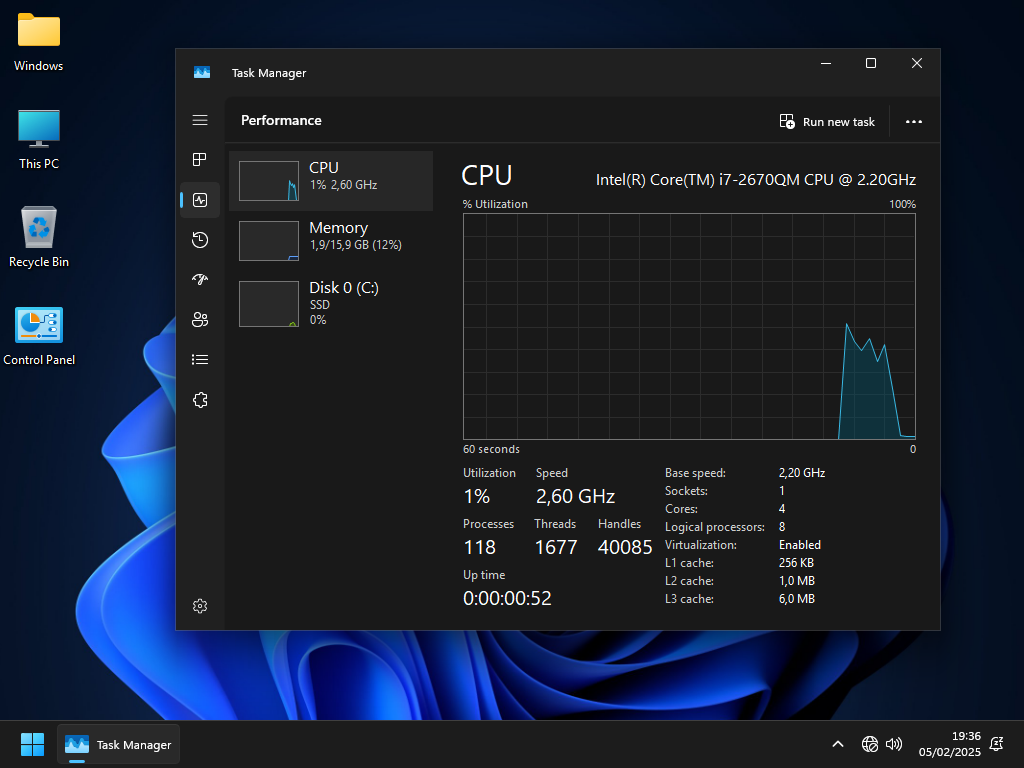Click the Threads count 1677
1024x768 pixels.
click(556, 547)
